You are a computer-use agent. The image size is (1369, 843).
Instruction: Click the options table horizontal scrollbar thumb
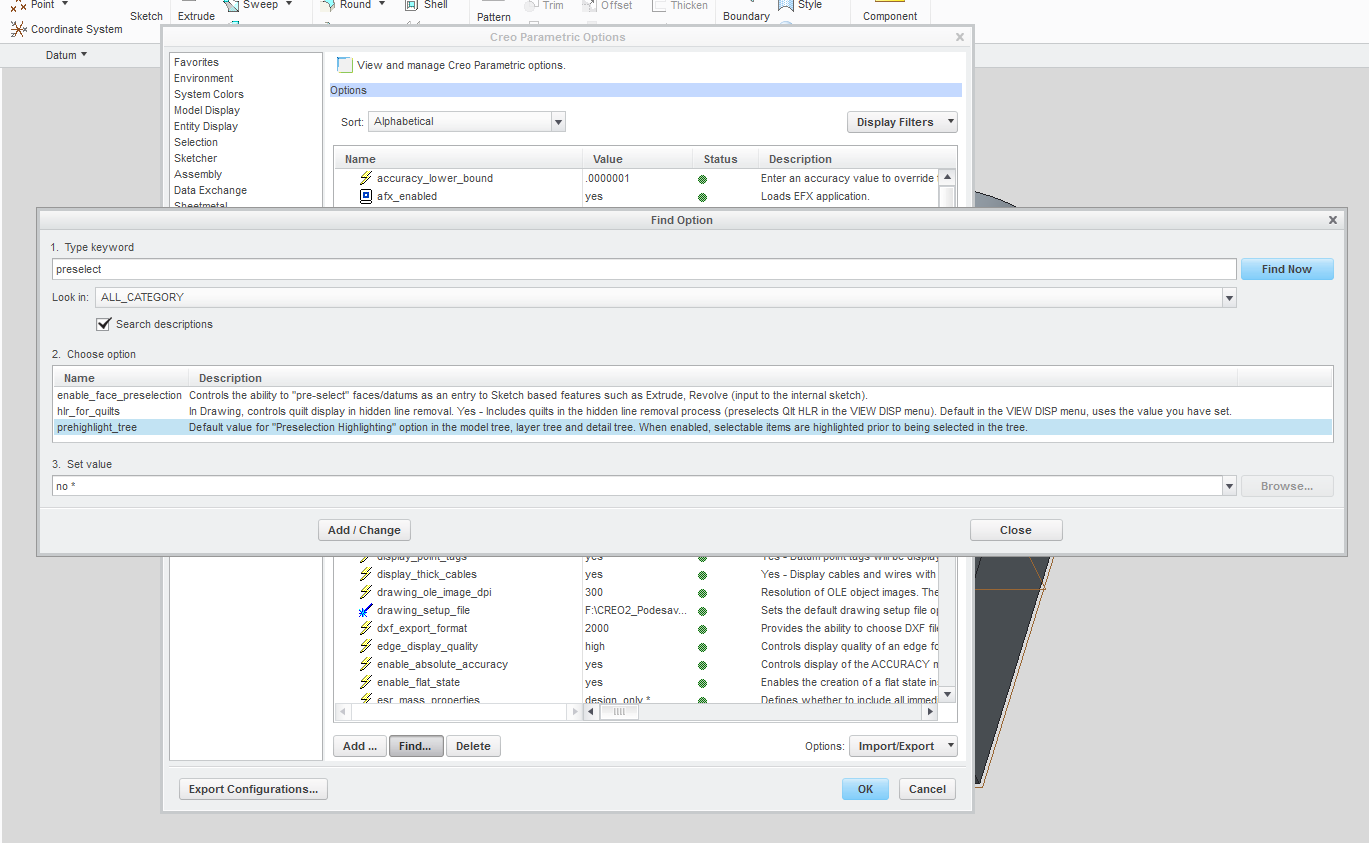pyautogui.click(x=619, y=712)
